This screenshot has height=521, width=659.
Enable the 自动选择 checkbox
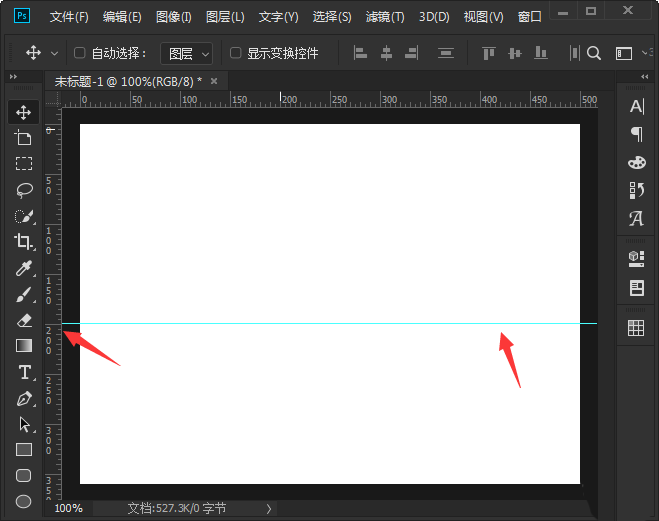[x=79, y=53]
